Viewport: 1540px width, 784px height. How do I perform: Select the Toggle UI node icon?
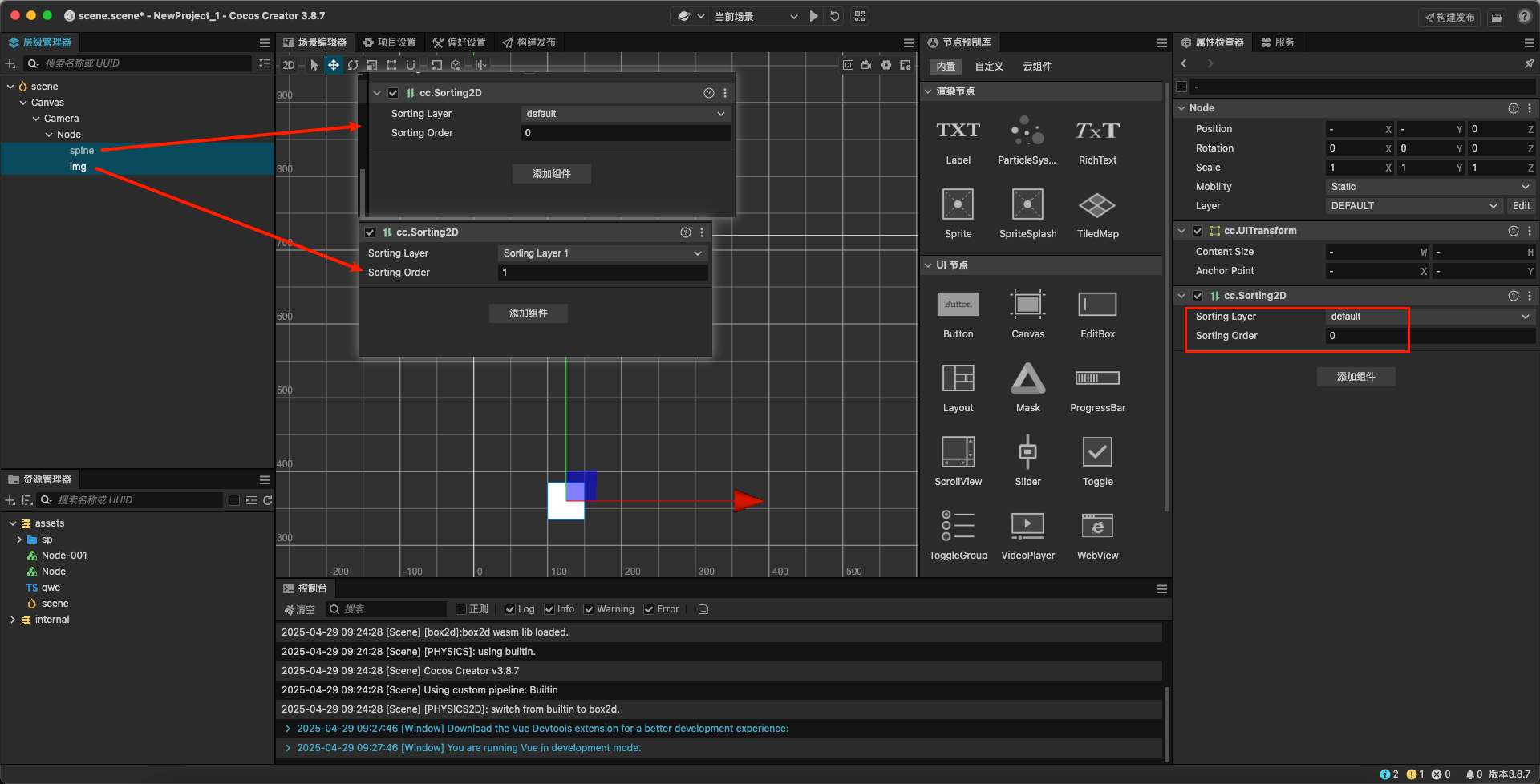point(1097,452)
